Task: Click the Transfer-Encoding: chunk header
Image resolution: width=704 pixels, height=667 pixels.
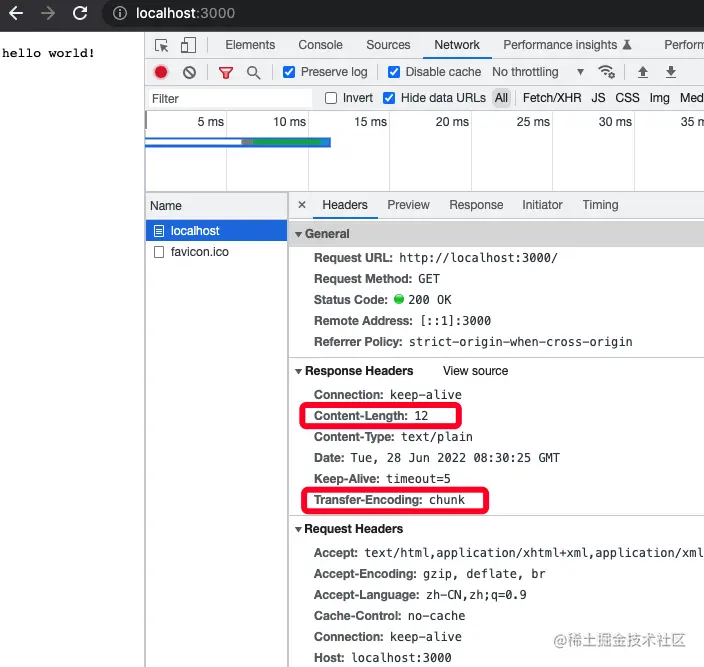Action: 389,500
